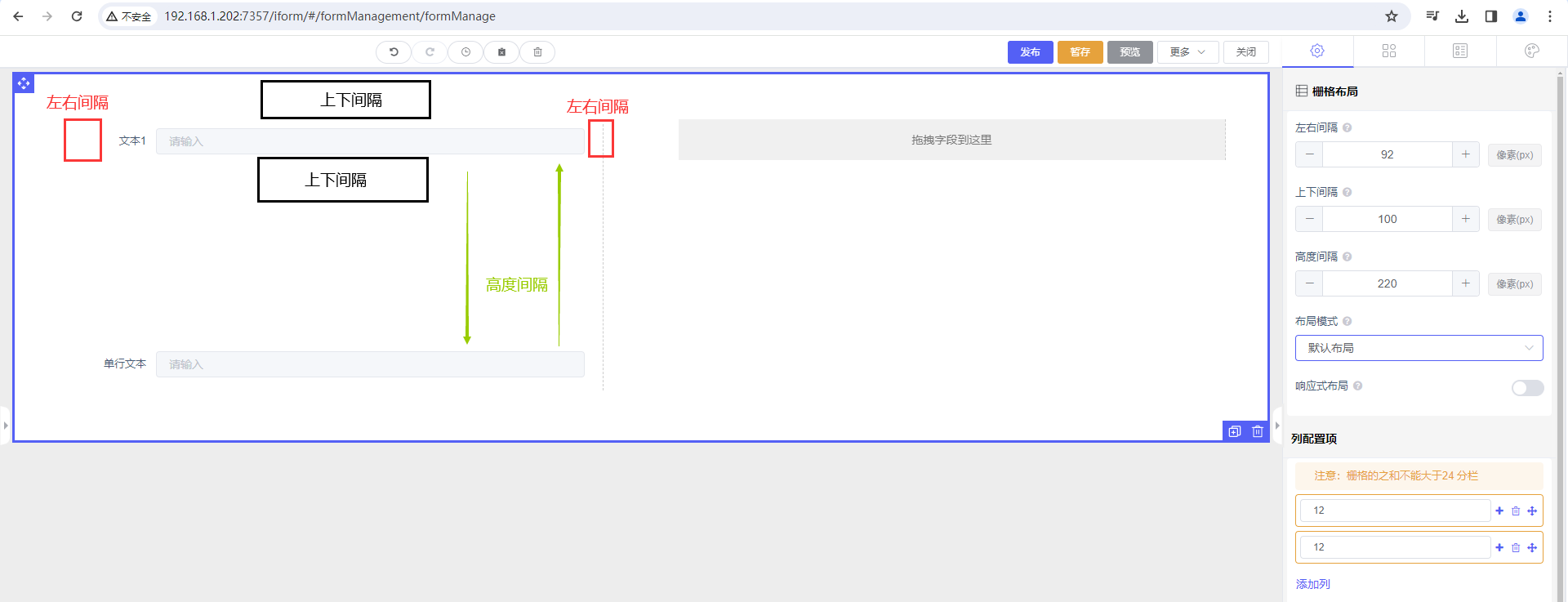
Task: Increase the 左右间隔 value with plus
Action: (1466, 154)
